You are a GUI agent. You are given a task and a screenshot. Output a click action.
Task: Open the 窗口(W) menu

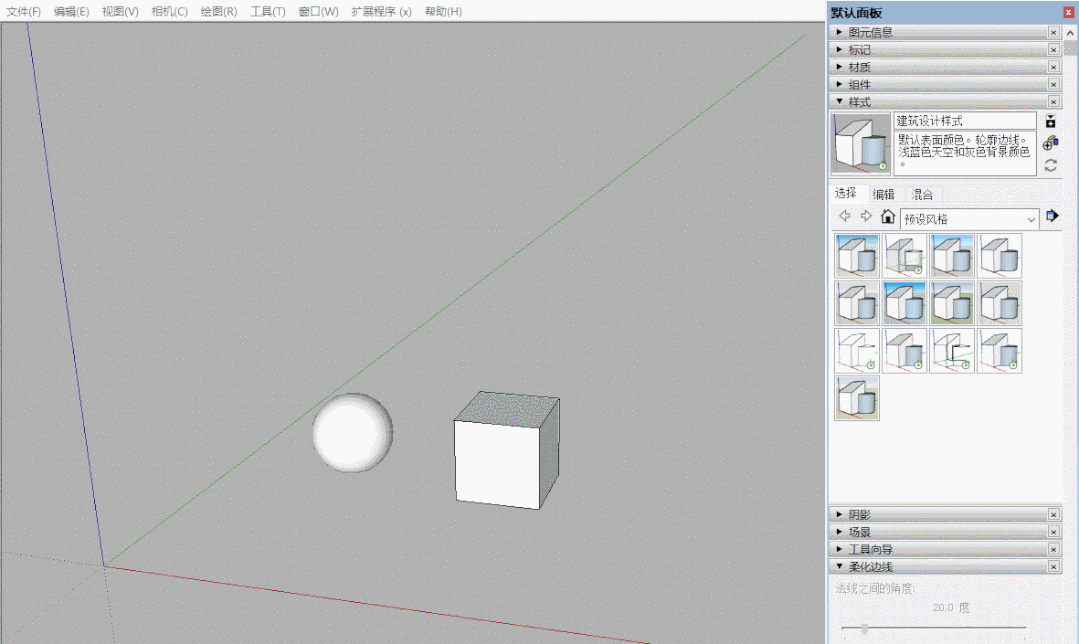click(319, 12)
